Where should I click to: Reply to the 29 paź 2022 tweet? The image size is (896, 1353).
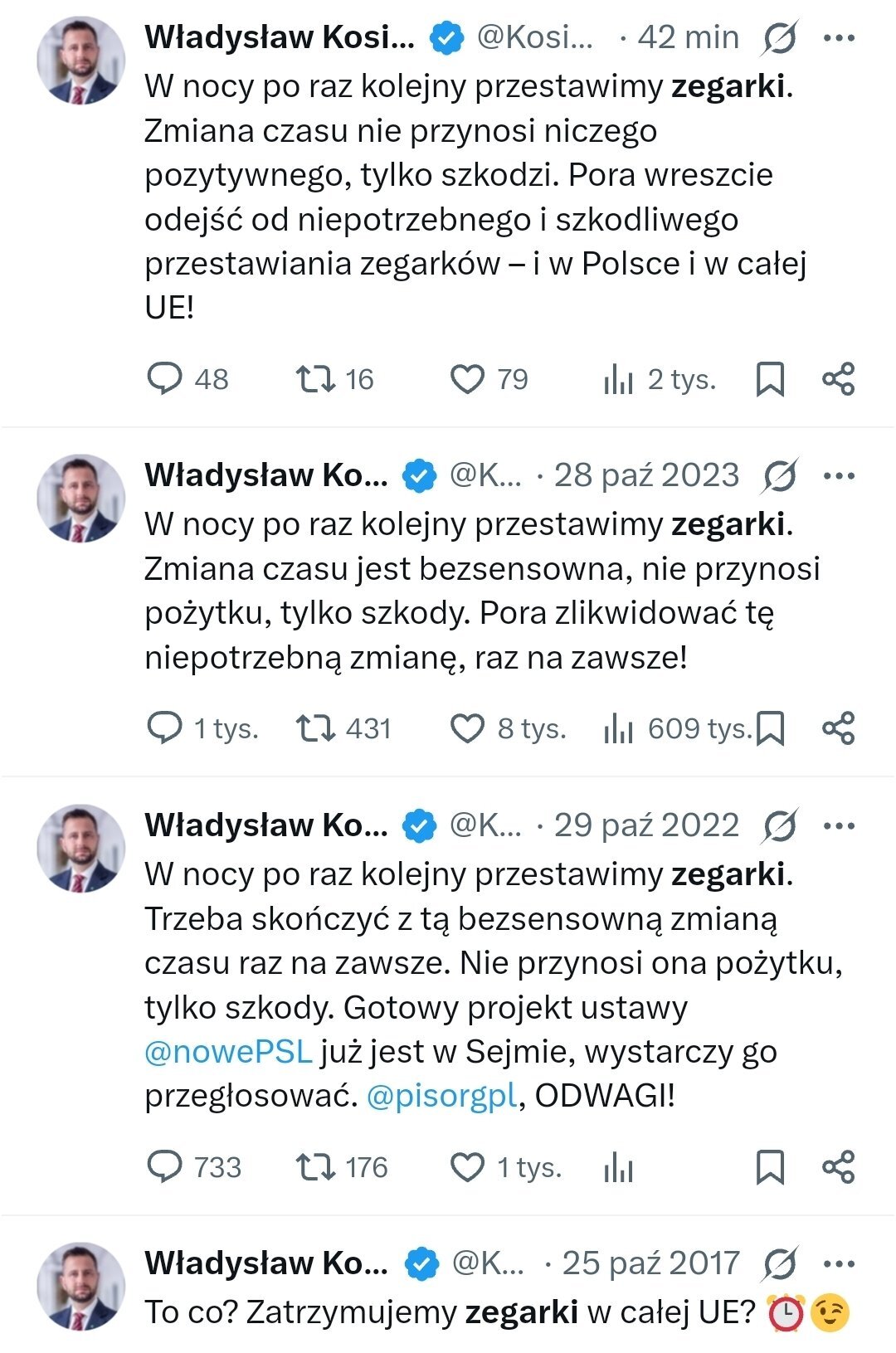tap(164, 1167)
